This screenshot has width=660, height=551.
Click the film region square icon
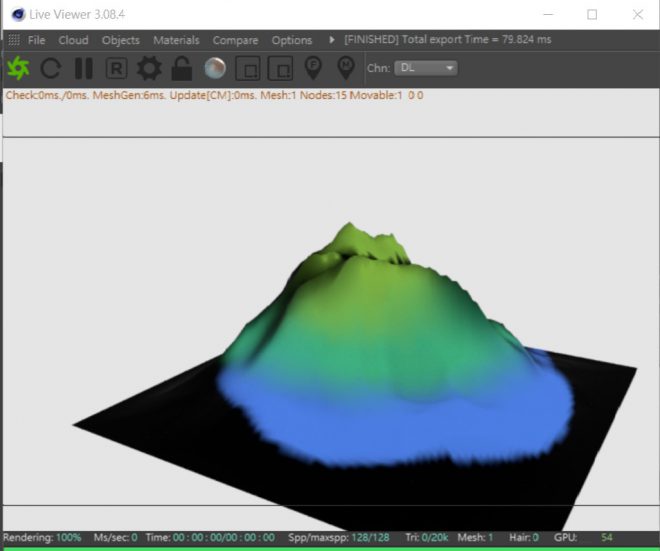pos(280,68)
